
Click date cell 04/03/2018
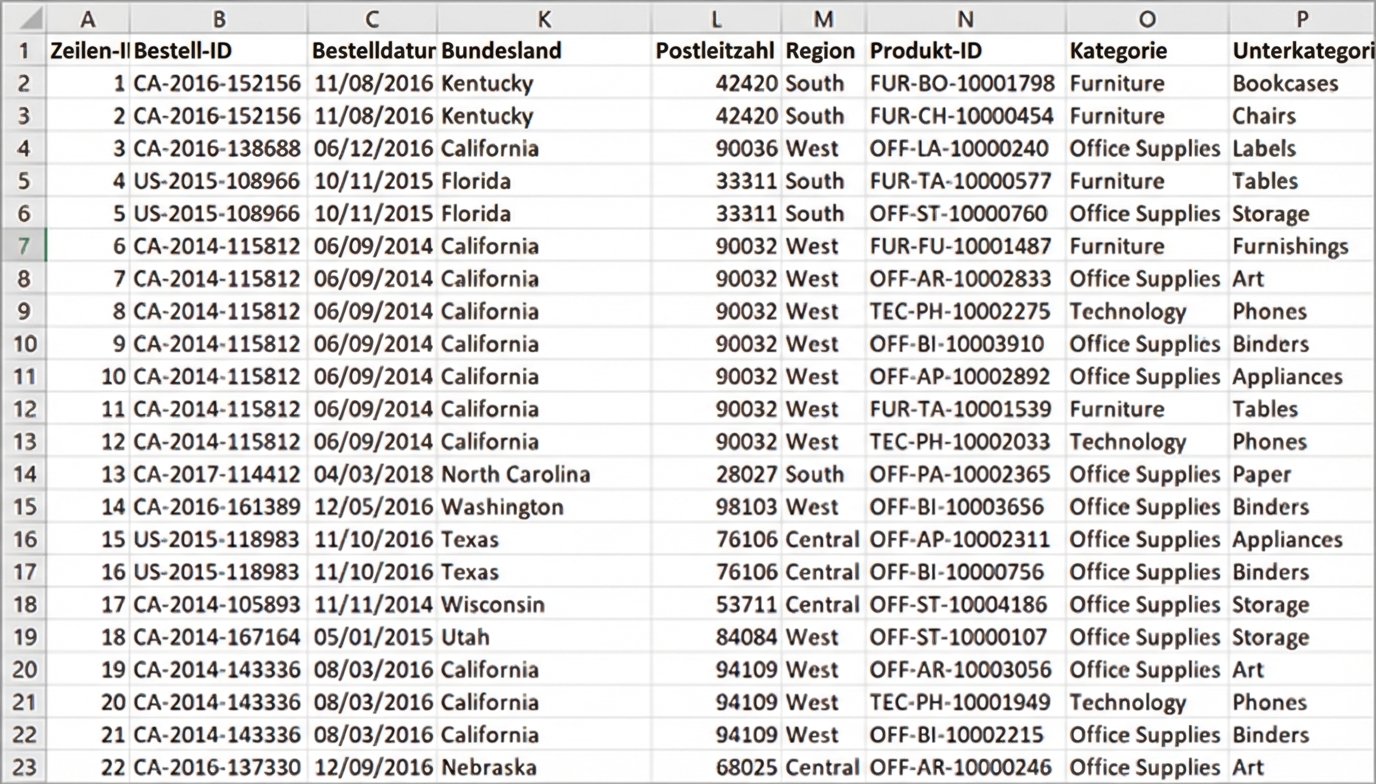(x=372, y=474)
